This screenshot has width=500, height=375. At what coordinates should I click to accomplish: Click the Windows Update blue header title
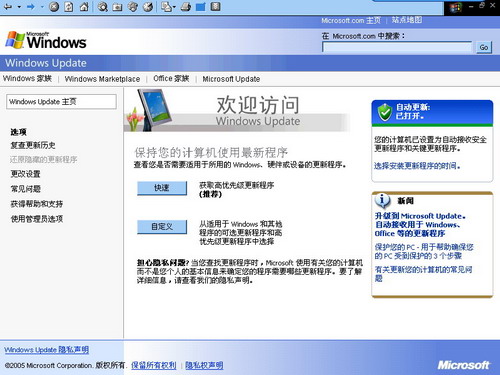[46, 63]
